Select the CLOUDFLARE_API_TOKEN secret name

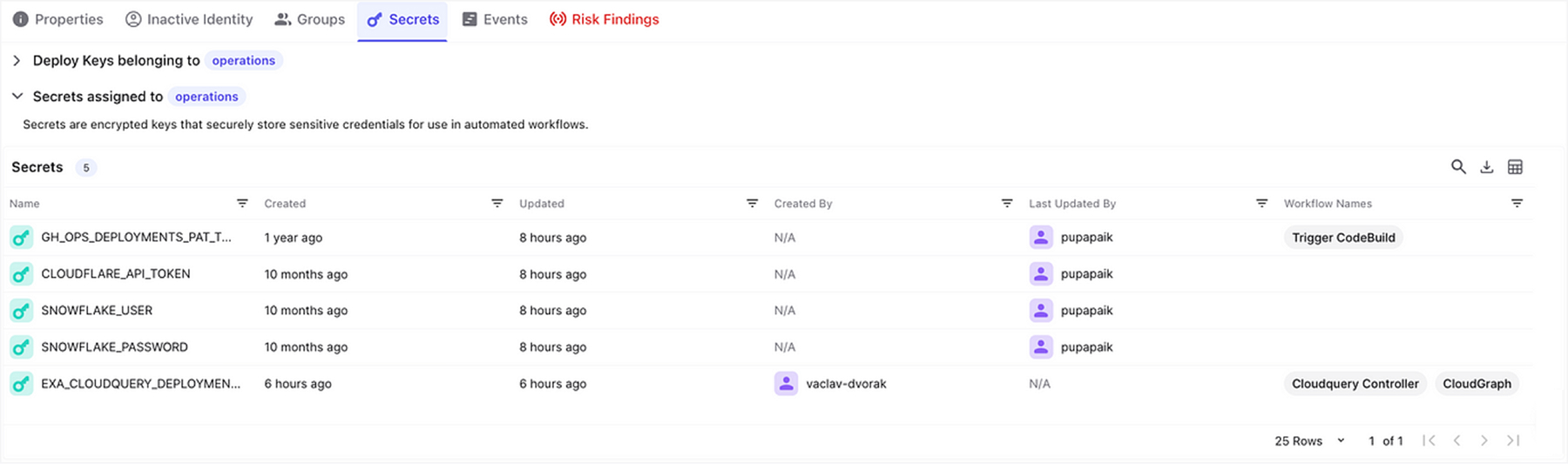(116, 273)
